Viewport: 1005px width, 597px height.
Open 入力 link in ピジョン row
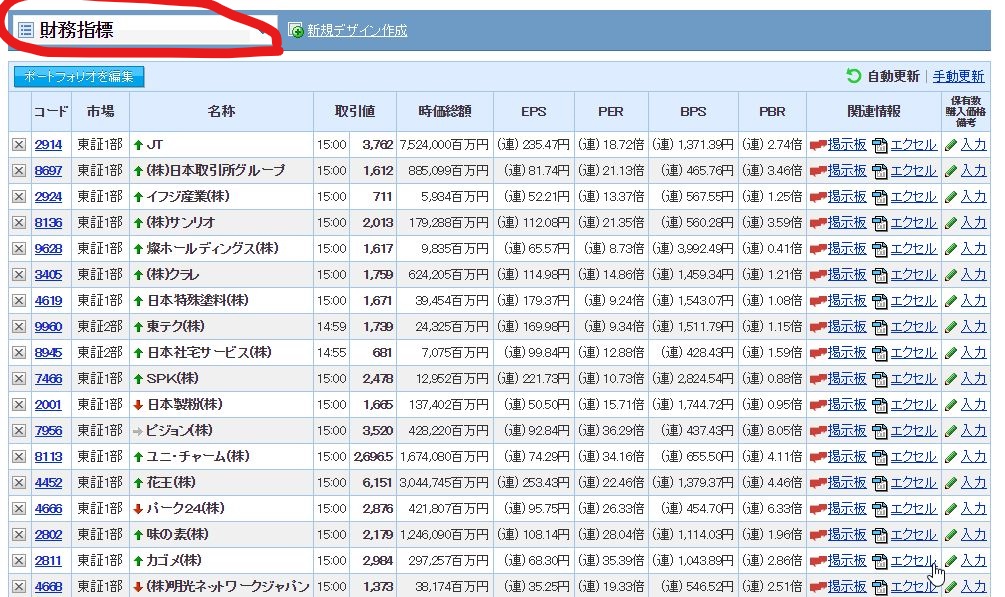(x=973, y=430)
